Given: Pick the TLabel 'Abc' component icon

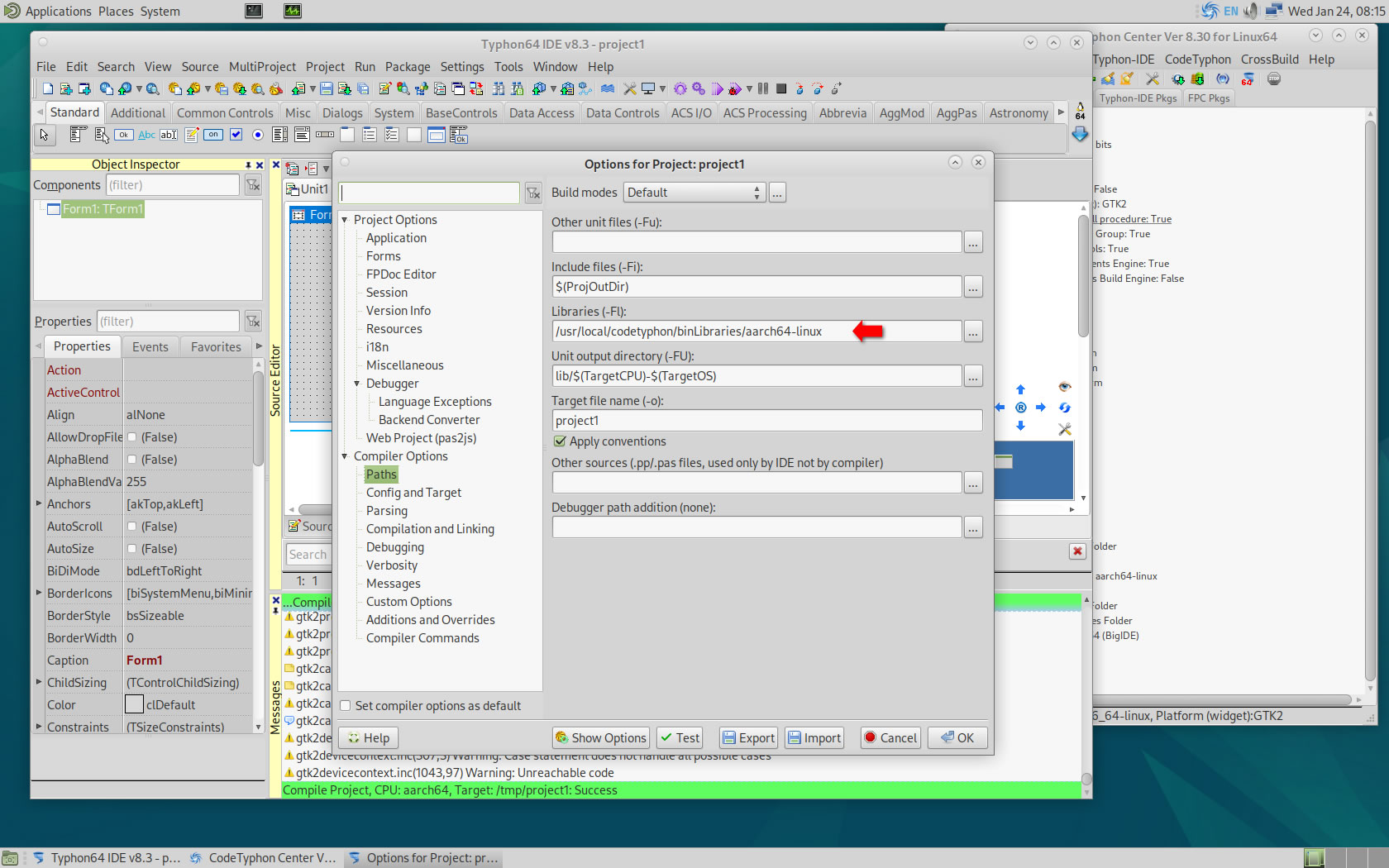Looking at the screenshot, I should point(146,135).
